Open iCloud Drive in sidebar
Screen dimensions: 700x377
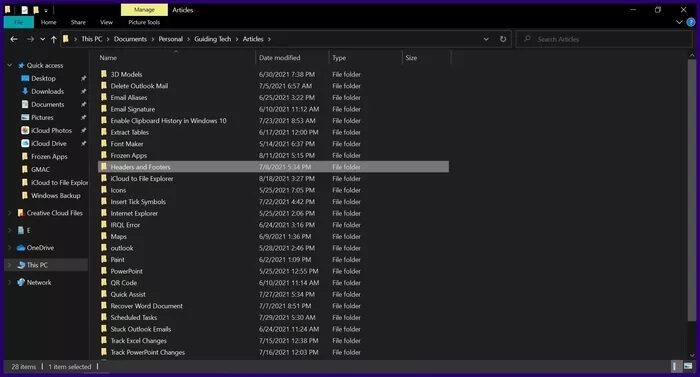click(49, 143)
